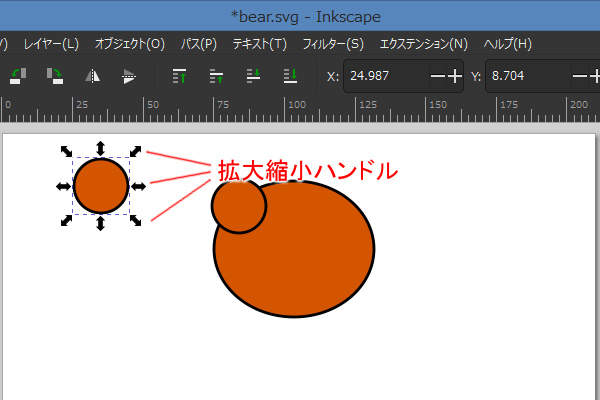Select the small selected orange circle

click(101, 186)
